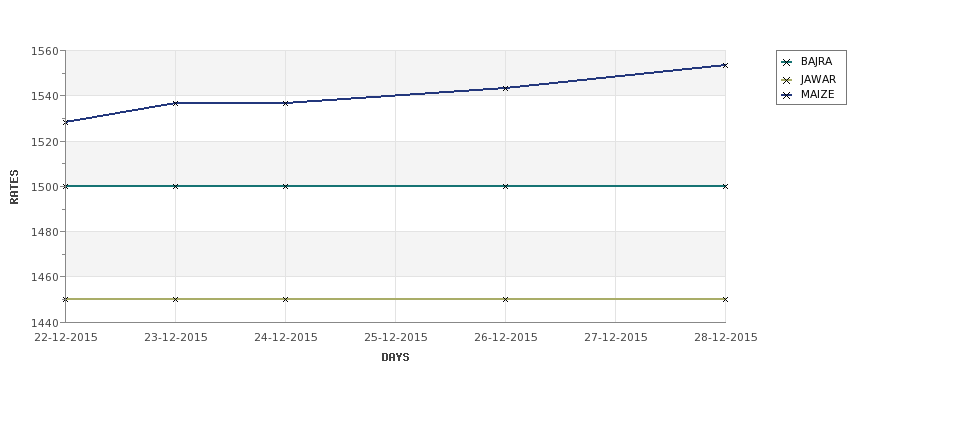Image resolution: width=975 pixels, height=429 pixels.
Task: Click the RATES axis title
Action: (14, 187)
